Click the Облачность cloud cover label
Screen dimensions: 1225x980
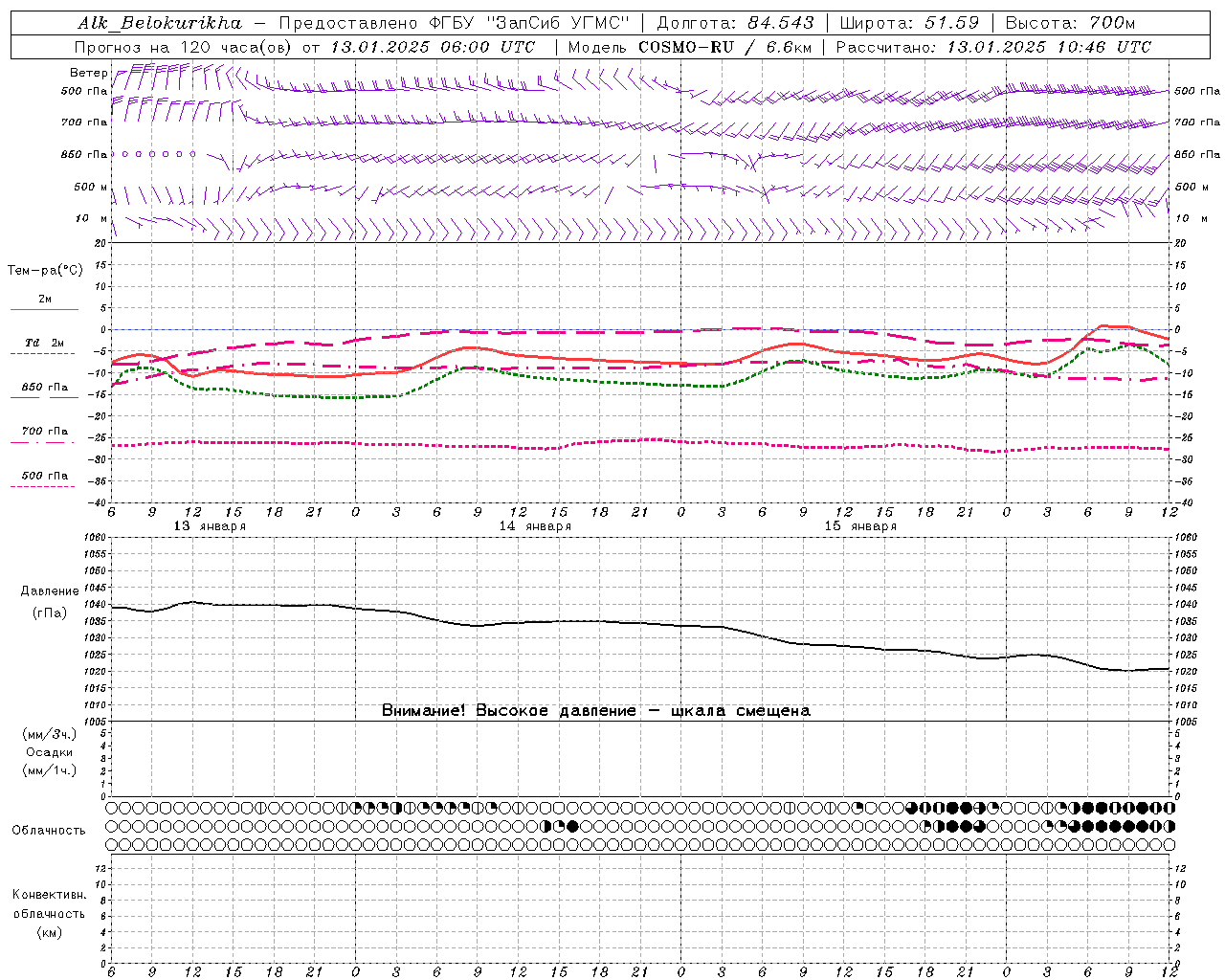49,831
